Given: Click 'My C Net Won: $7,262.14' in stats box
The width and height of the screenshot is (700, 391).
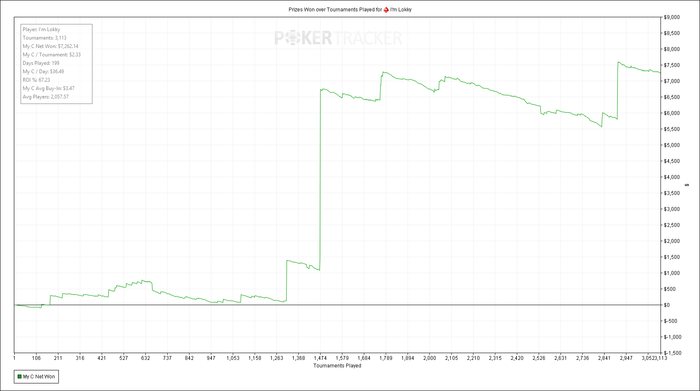Looking at the screenshot, I should tap(50, 46).
